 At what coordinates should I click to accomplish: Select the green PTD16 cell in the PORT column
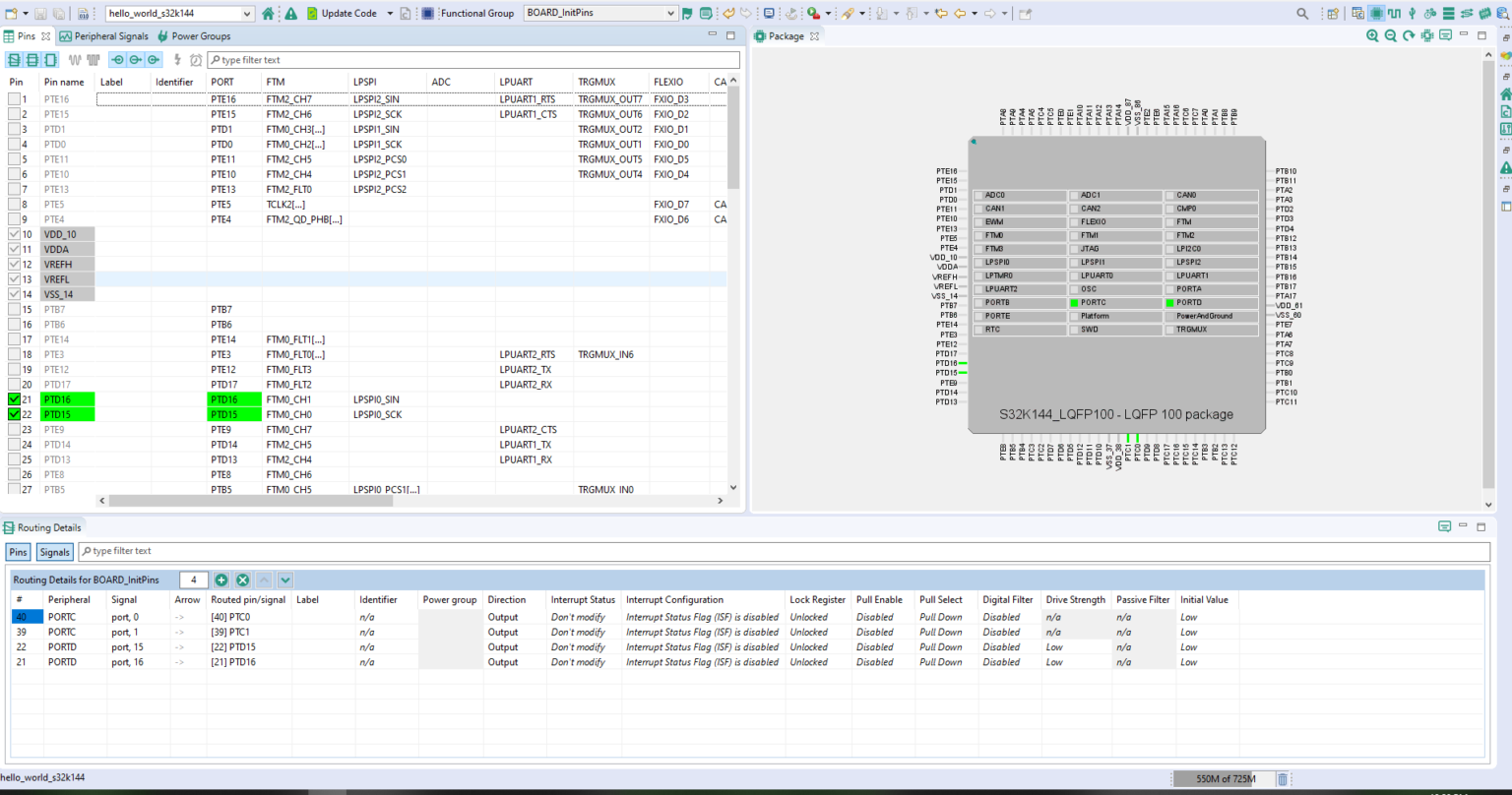(x=234, y=399)
